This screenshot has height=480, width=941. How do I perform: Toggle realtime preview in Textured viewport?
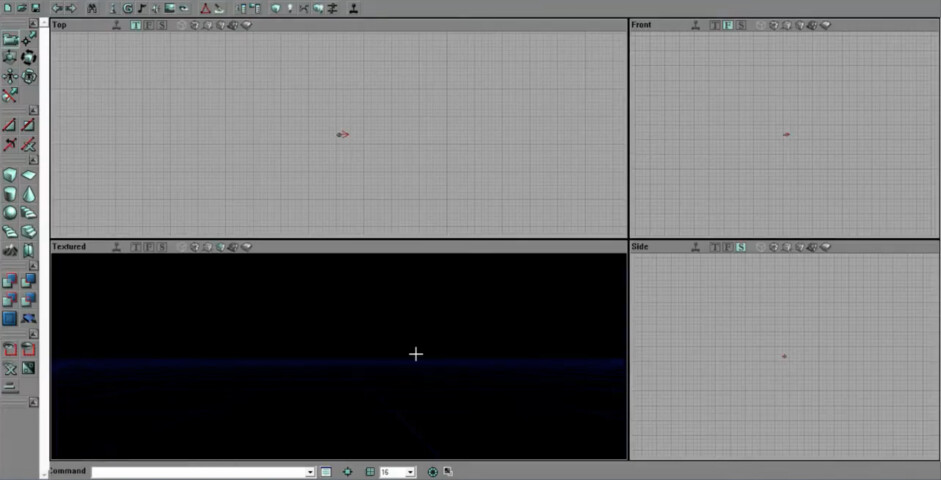117,247
